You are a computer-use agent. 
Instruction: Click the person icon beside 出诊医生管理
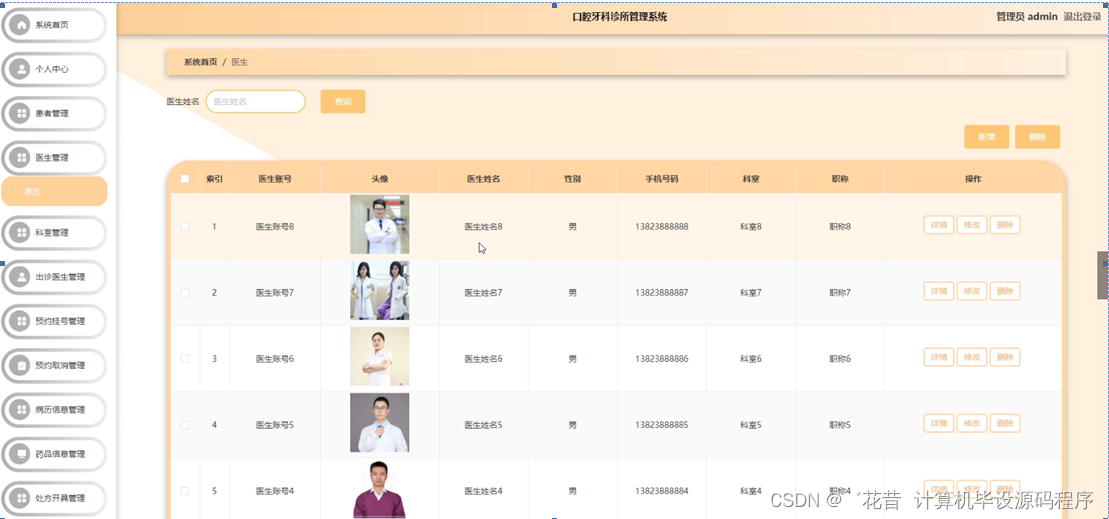pyautogui.click(x=22, y=276)
